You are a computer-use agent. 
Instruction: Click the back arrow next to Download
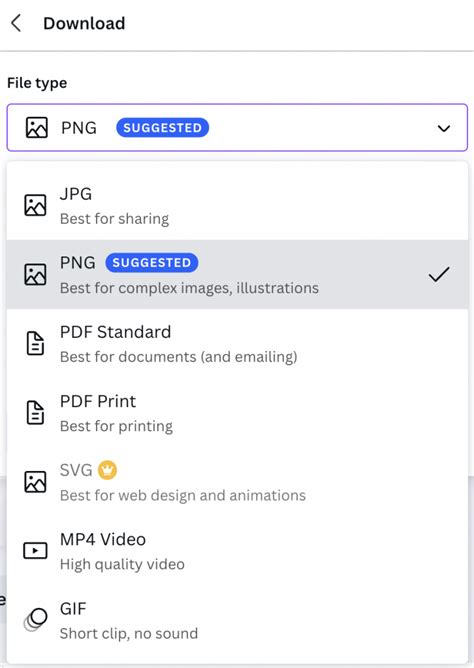point(16,23)
